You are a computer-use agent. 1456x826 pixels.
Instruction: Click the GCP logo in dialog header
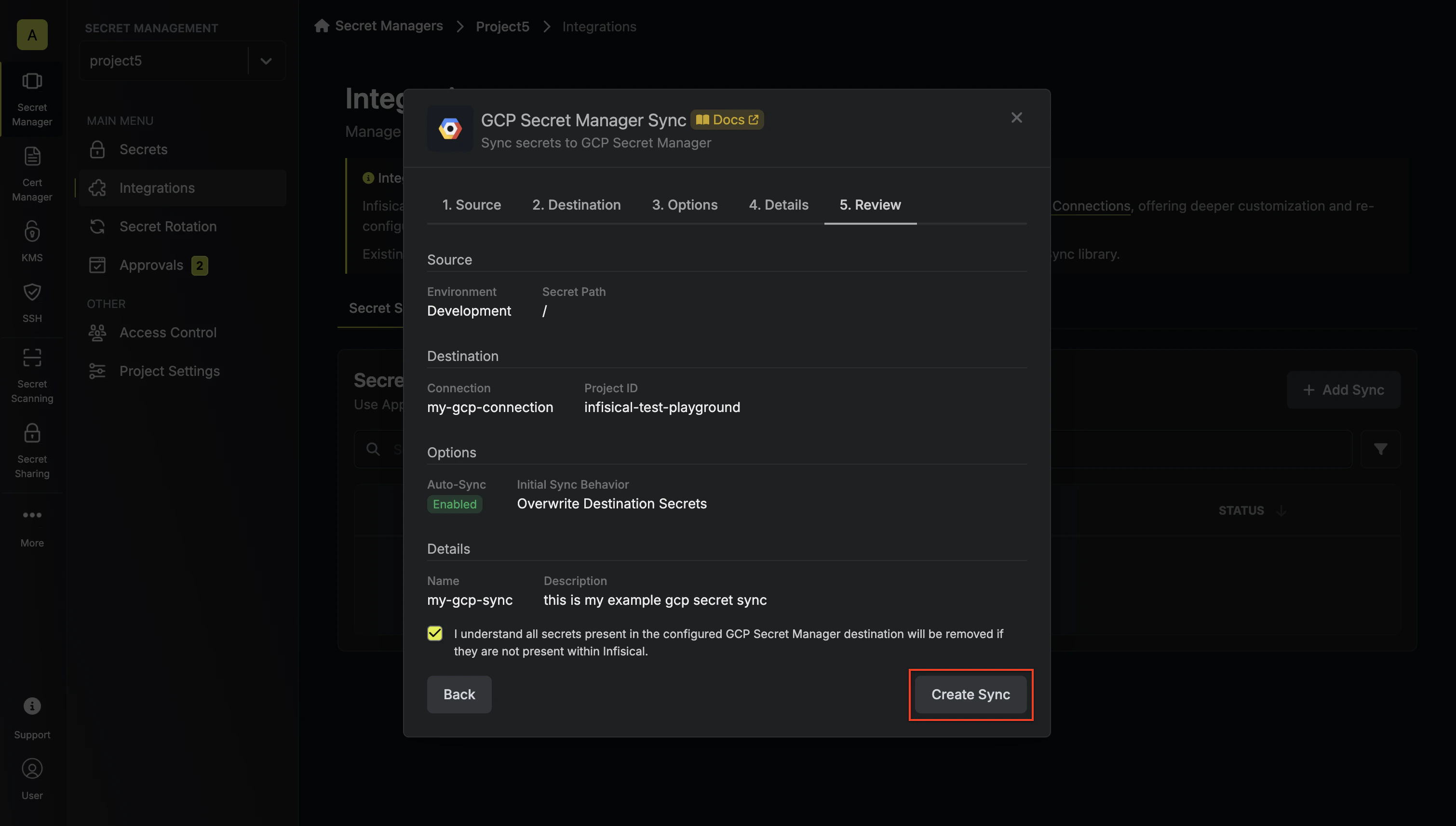pyautogui.click(x=450, y=129)
